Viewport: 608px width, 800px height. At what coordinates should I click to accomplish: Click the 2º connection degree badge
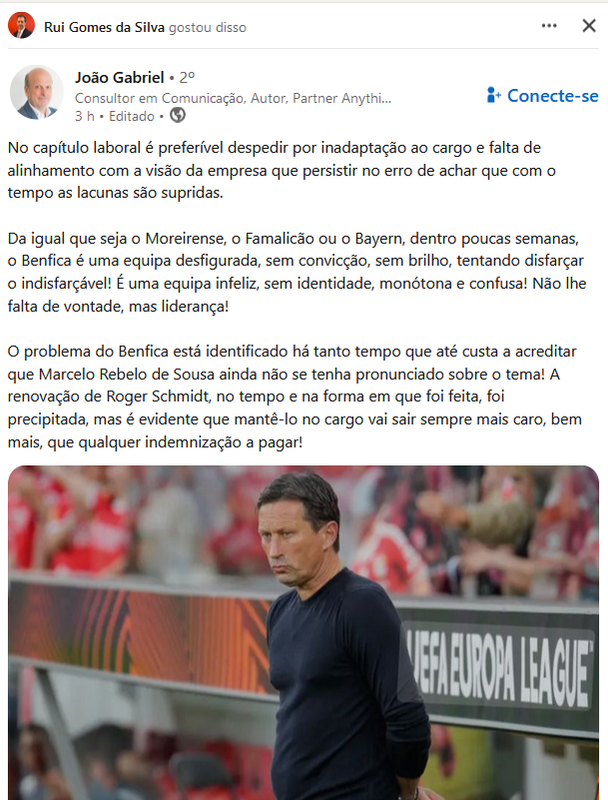187,77
